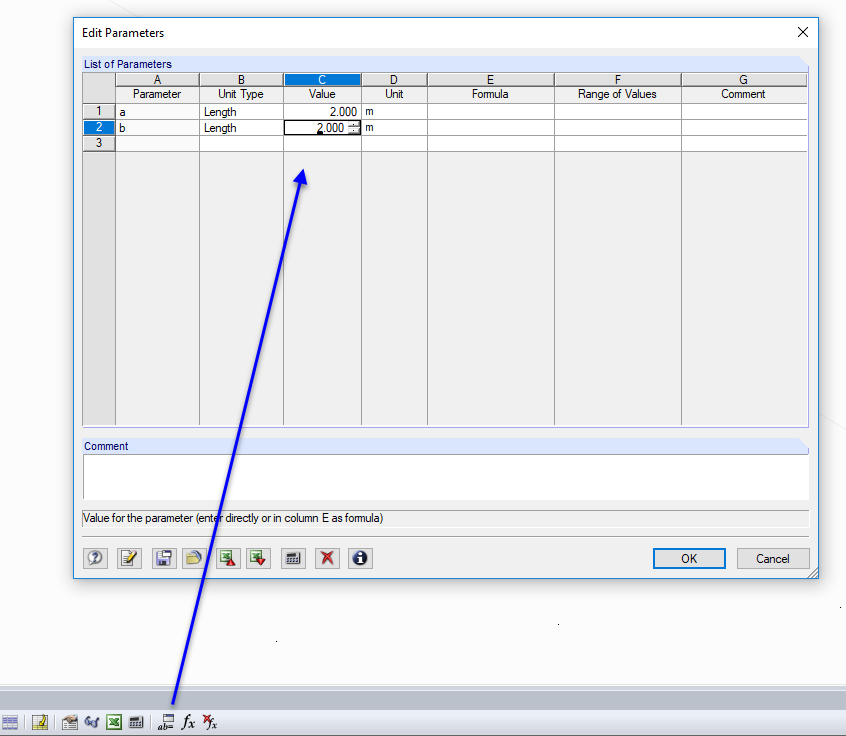Screen dimensions: 846x736
Task: Click the glasses view icon in bottom toolbar
Action: 91,722
